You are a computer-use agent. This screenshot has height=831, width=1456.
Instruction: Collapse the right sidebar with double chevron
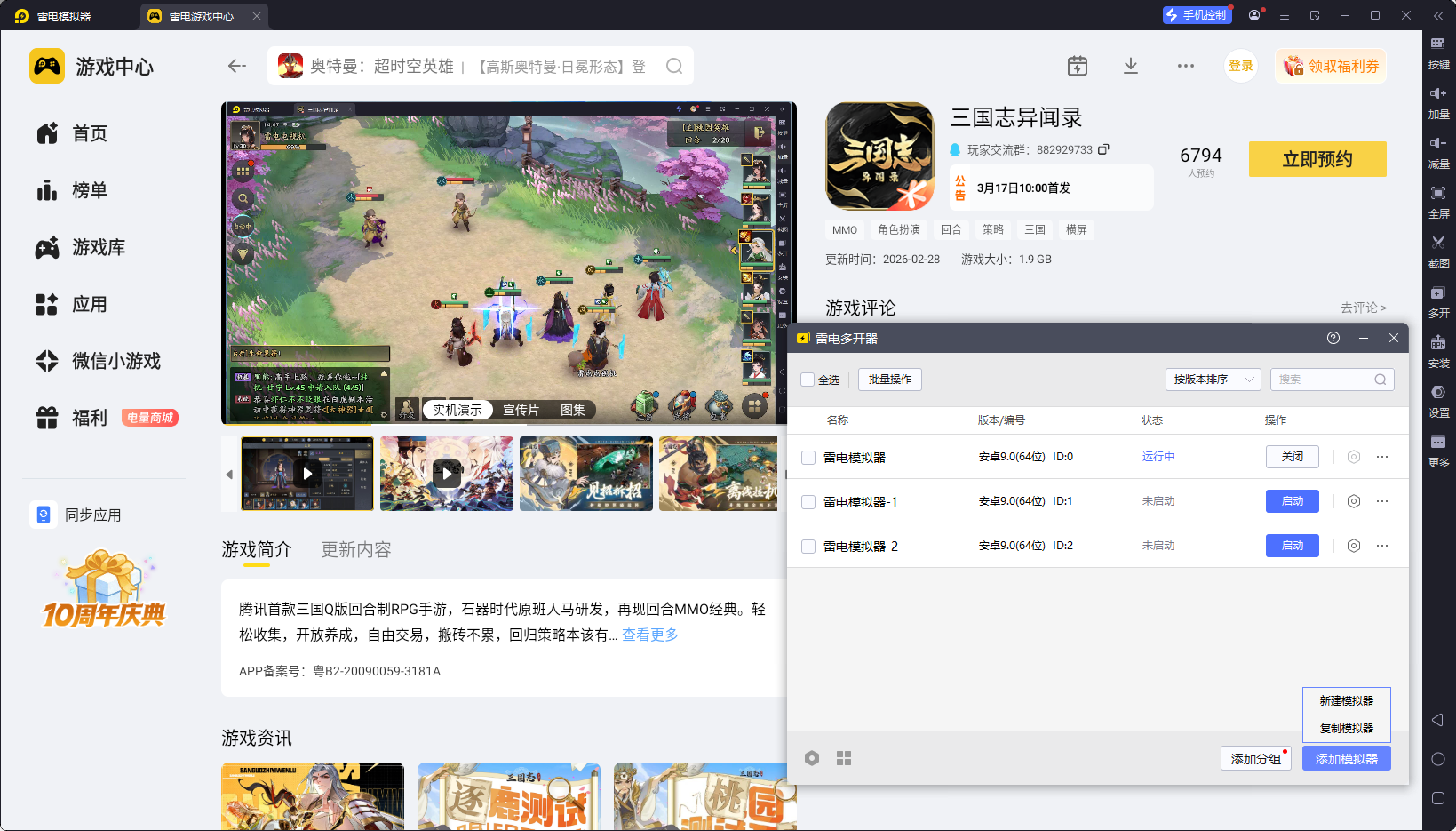1438,15
